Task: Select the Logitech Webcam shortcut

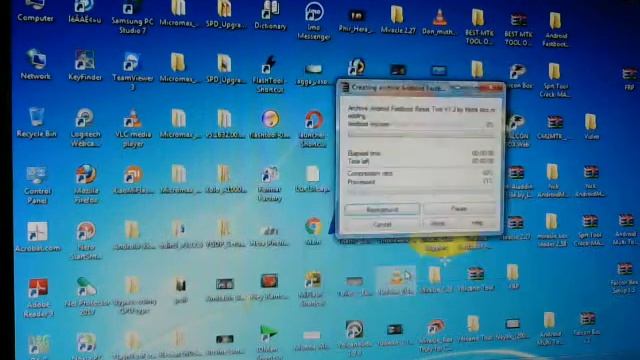Action: click(85, 127)
